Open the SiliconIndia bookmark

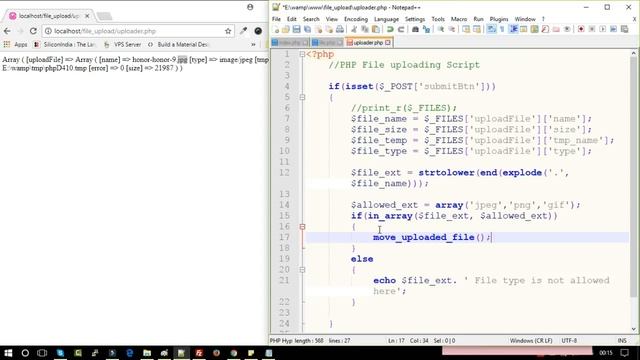click(x=65, y=44)
